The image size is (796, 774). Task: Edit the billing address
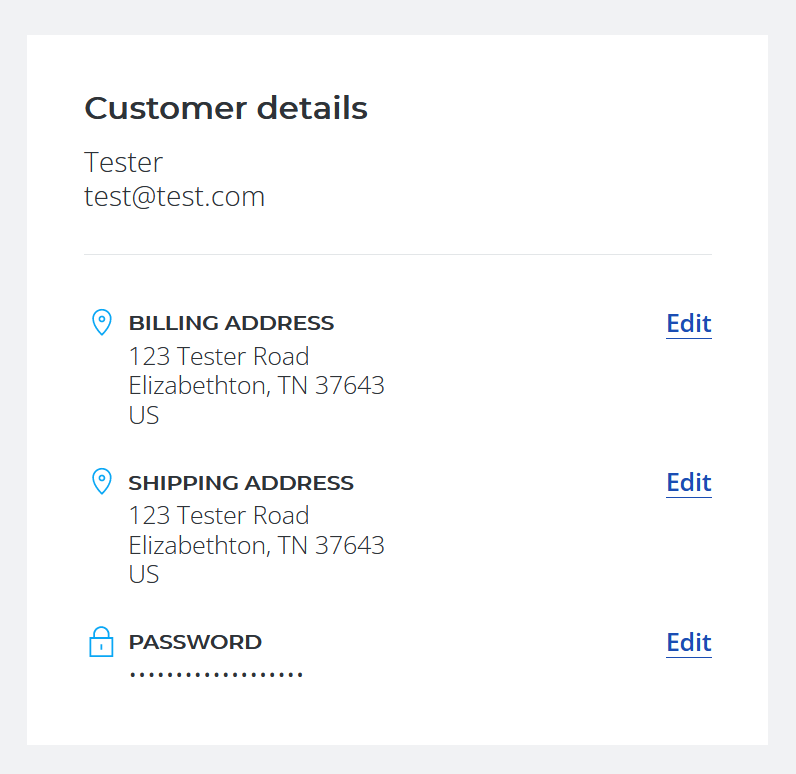coord(689,324)
